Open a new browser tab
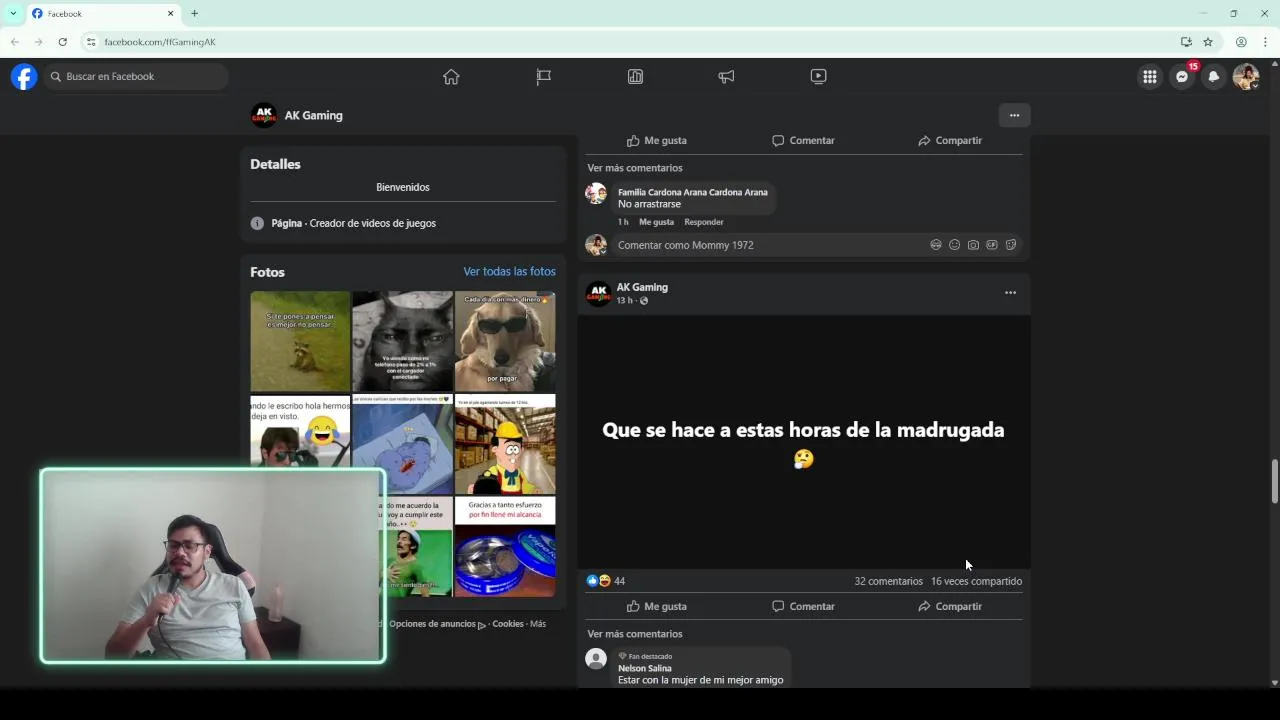The width and height of the screenshot is (1280, 720). click(x=194, y=14)
